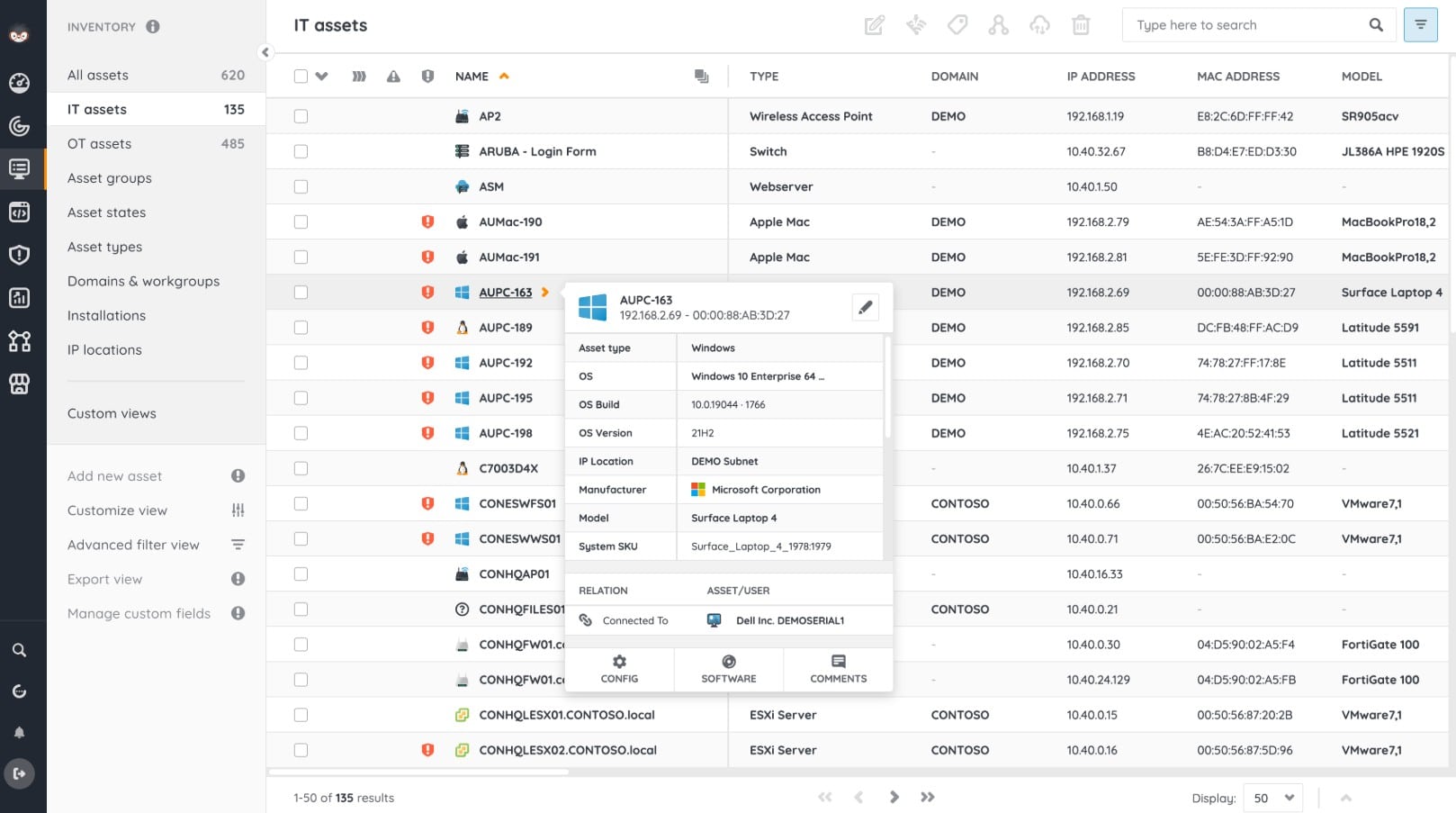Click the logout icon in left sidebar
The height and width of the screenshot is (813, 1456).
coord(19,773)
